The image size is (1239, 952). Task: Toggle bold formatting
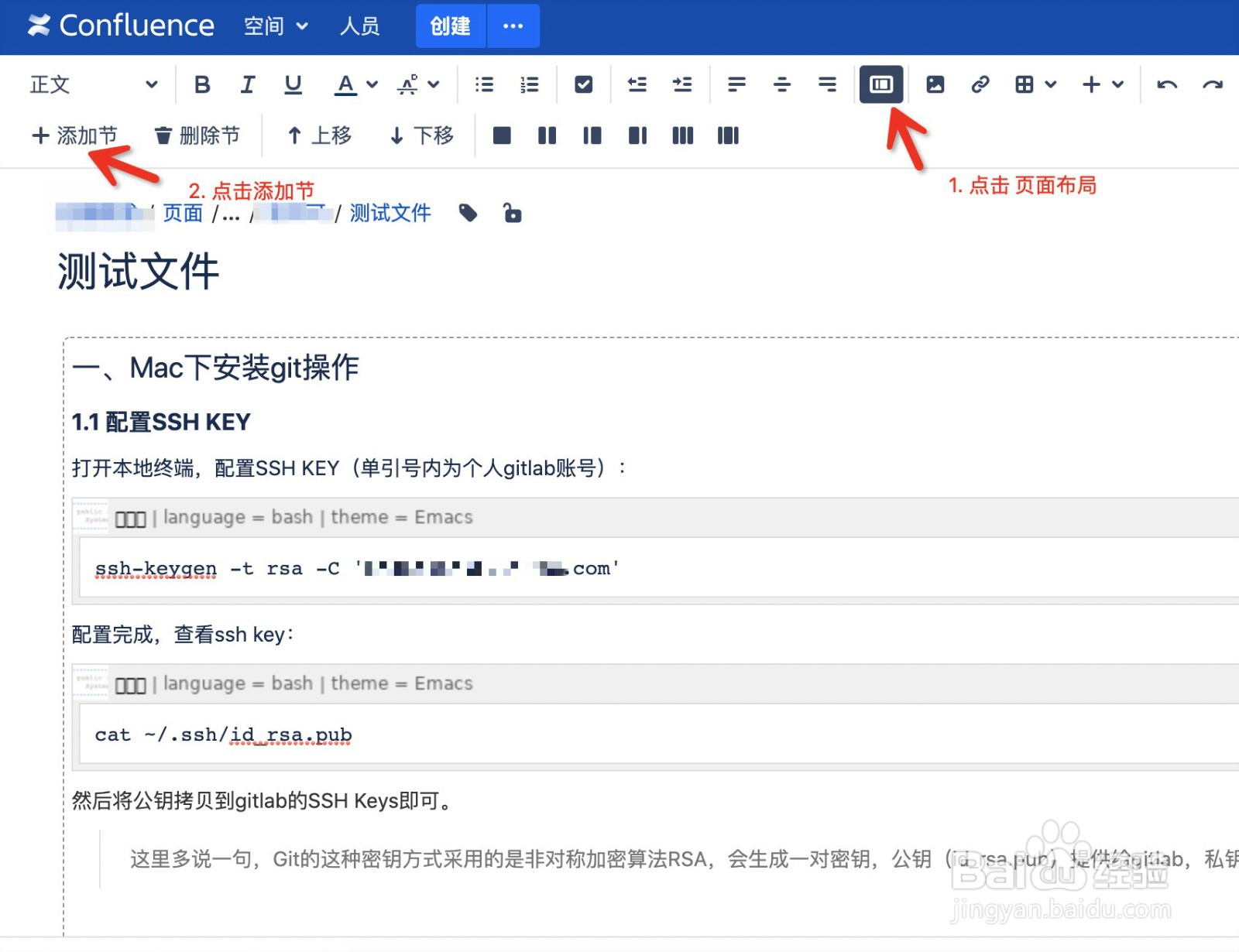coord(202,84)
